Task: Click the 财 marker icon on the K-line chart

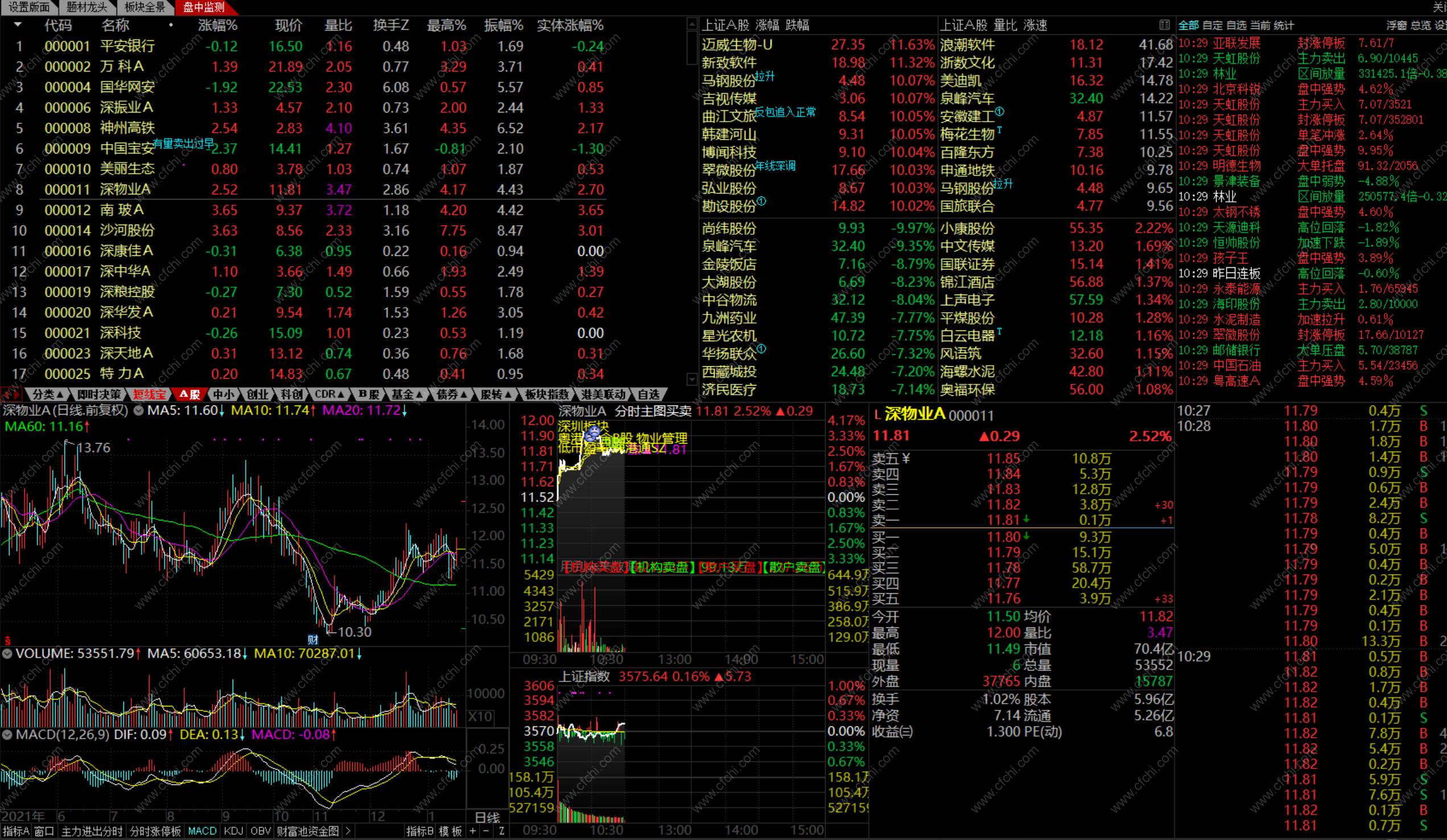Action: tap(312, 639)
